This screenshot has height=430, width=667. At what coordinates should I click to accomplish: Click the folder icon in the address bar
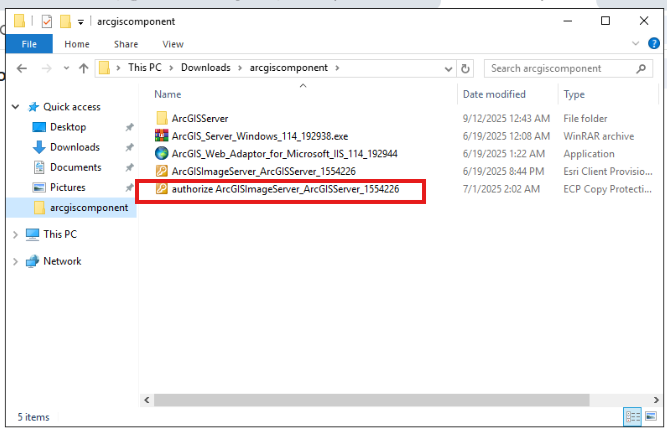coord(104,68)
